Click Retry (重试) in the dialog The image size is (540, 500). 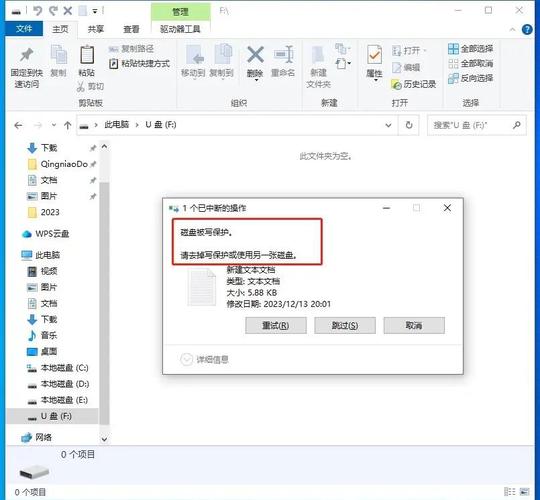click(276, 325)
